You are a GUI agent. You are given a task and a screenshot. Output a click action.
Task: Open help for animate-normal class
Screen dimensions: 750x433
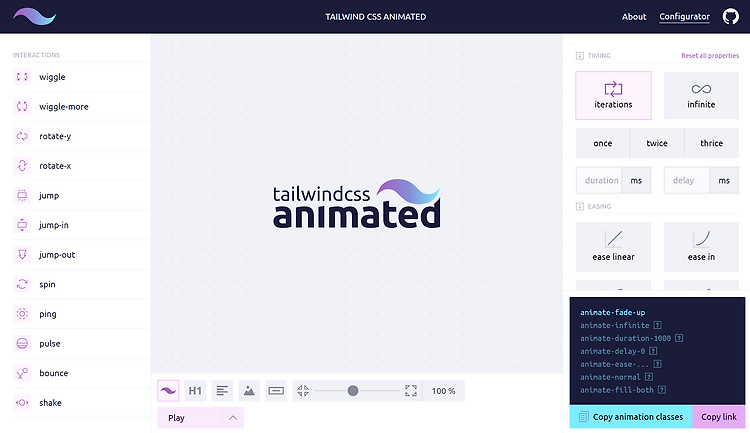click(x=649, y=377)
